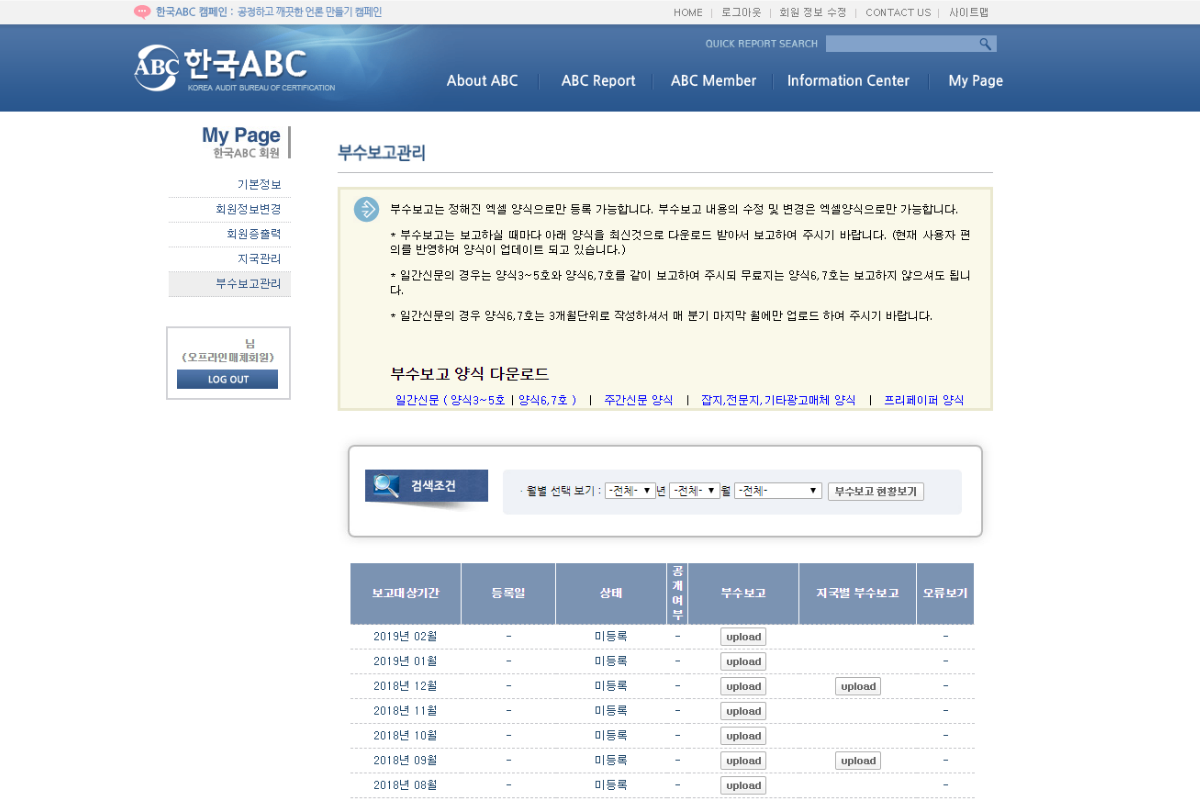Click the CONTACT US link

point(897,13)
